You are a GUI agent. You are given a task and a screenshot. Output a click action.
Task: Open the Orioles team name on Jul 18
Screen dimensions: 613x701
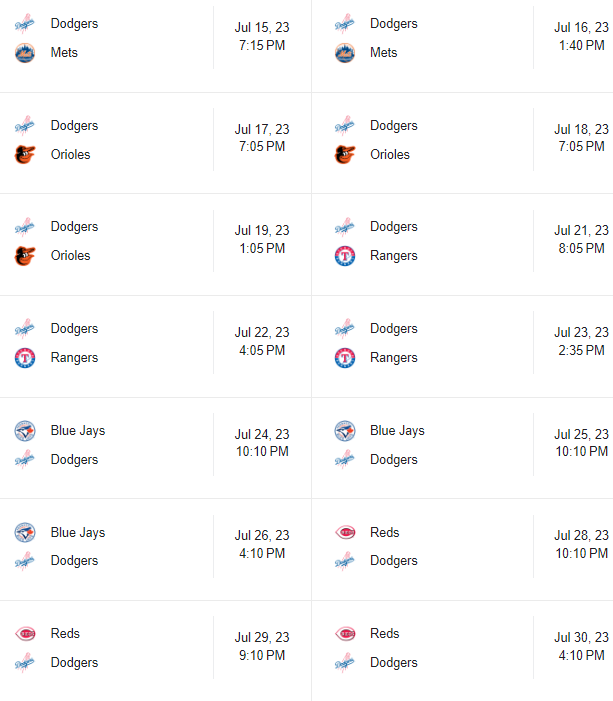[x=389, y=155]
